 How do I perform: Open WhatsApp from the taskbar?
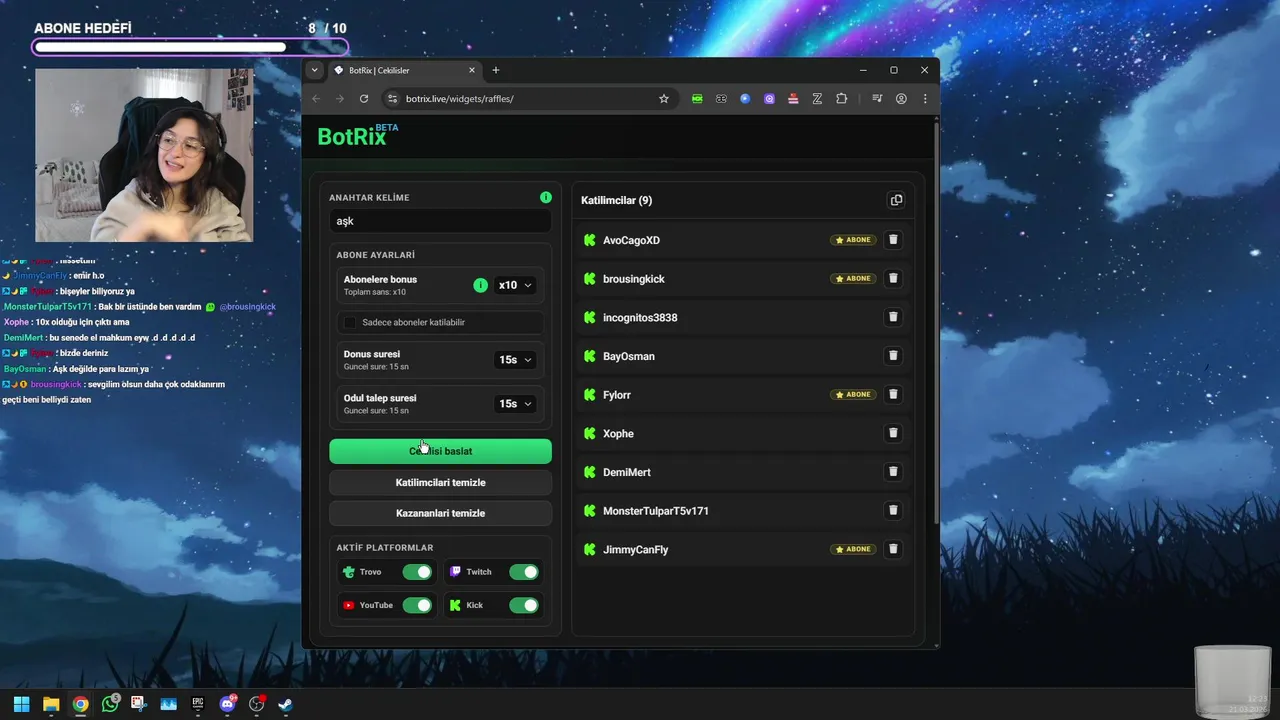[110, 704]
